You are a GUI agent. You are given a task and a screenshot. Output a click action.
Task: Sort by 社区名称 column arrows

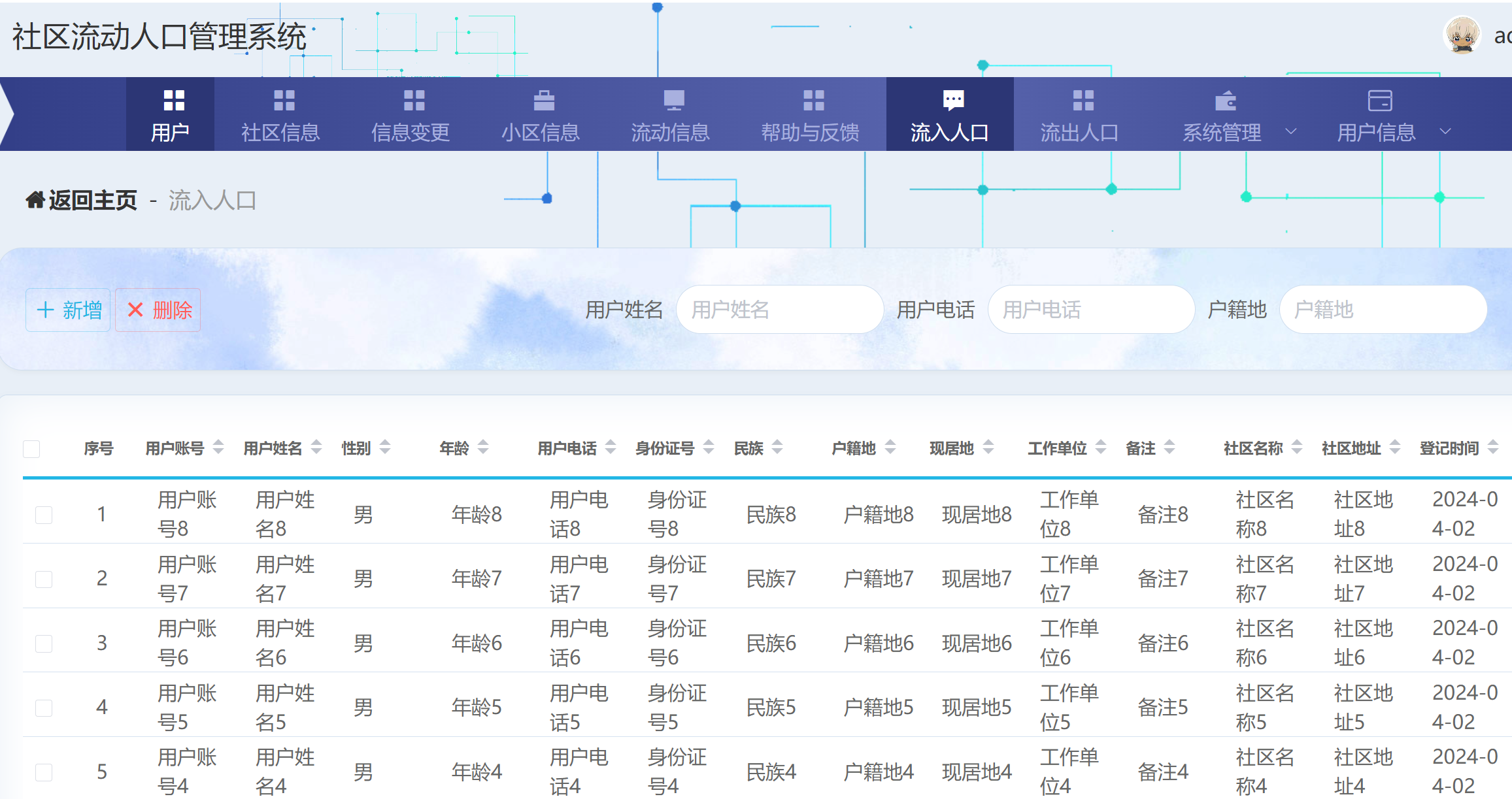pos(1297,448)
